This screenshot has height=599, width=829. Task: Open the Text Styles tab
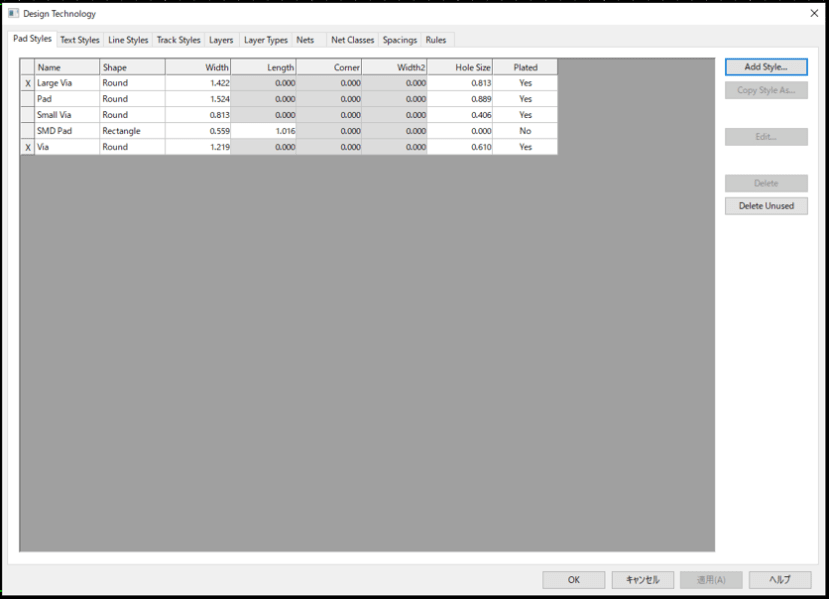click(x=79, y=40)
